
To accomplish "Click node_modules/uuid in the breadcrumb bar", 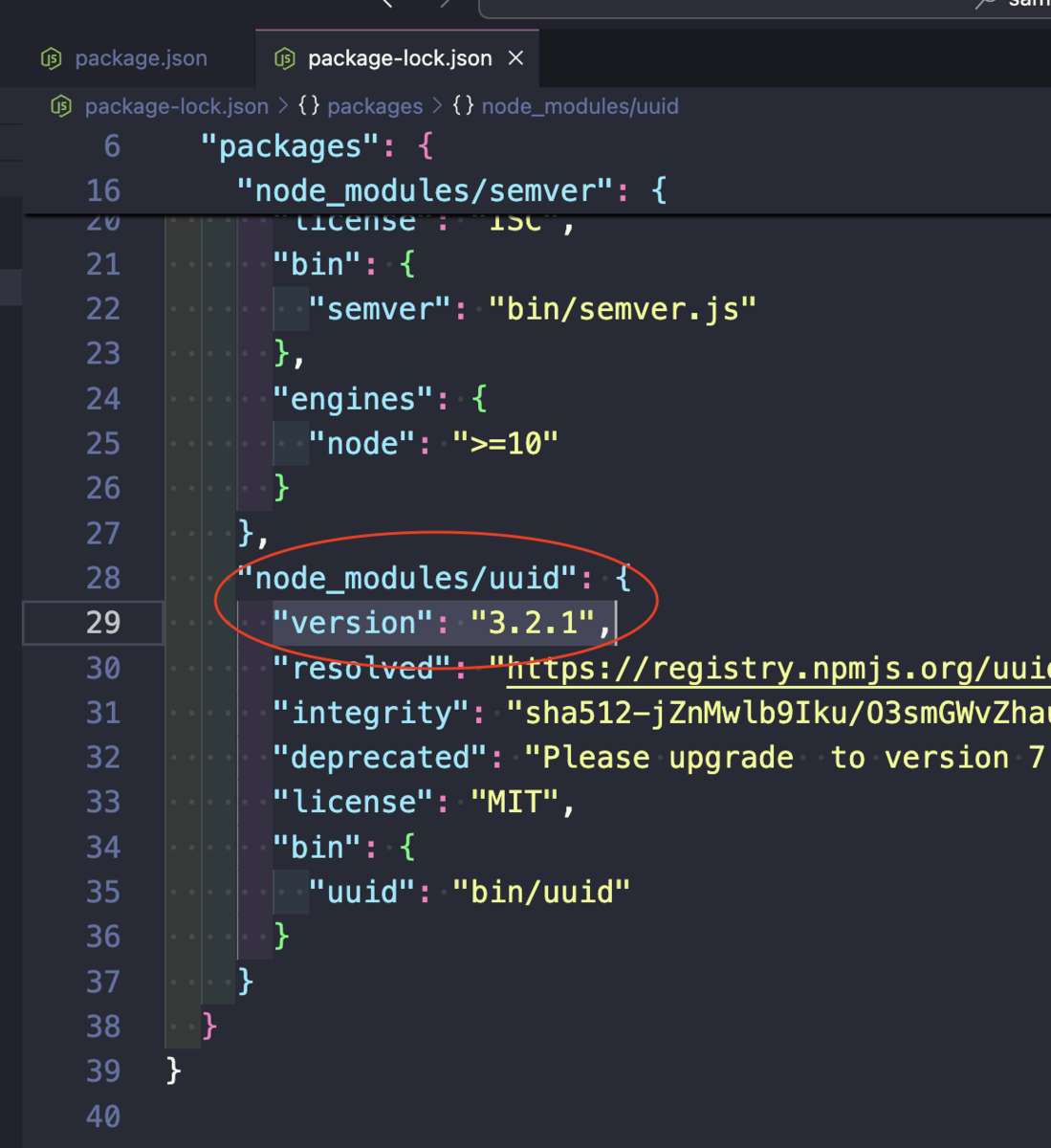I will tap(580, 106).
